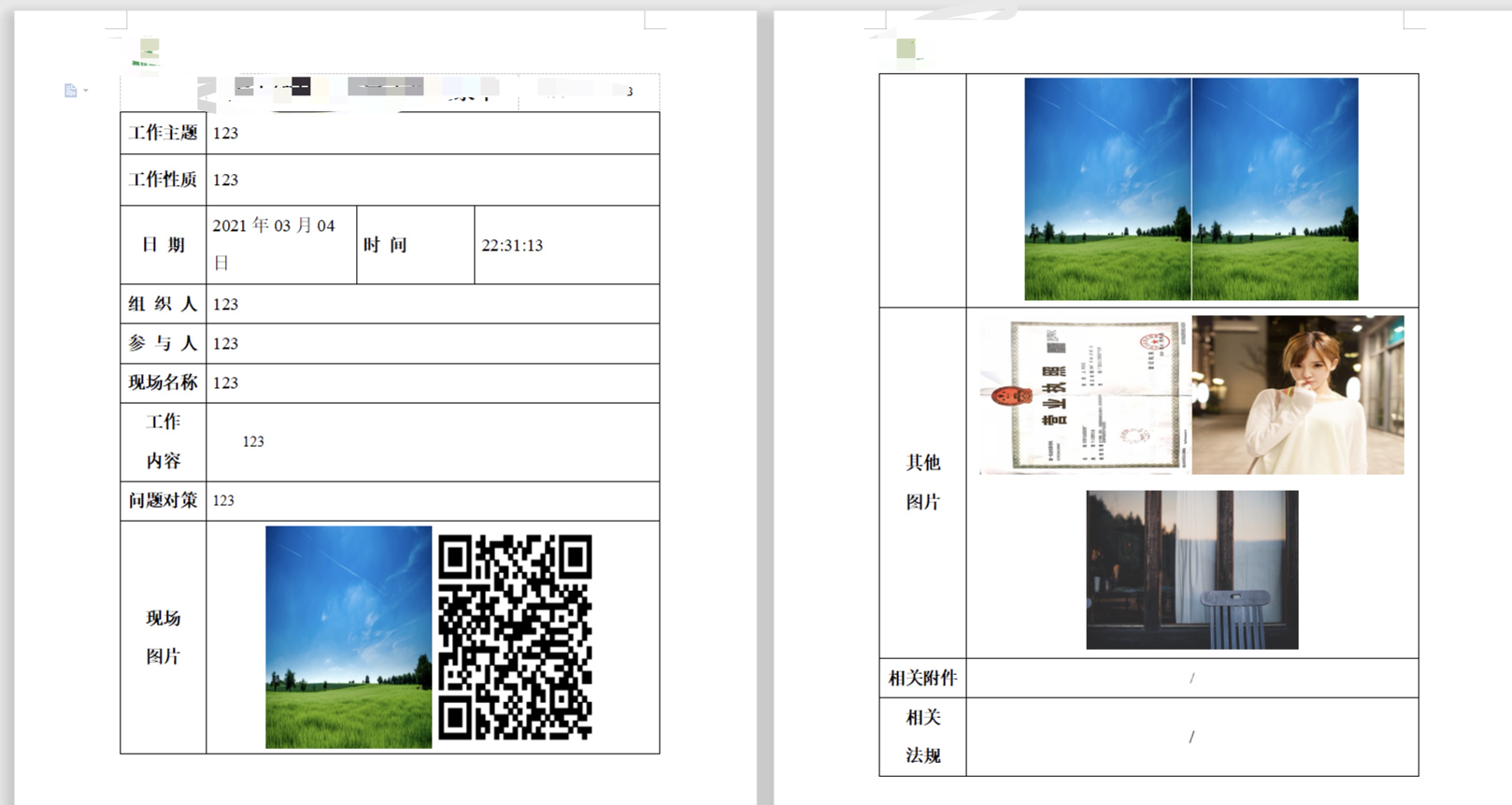Select the grassland photo in the 现场图片 row
This screenshot has height=805, width=1512.
point(349,637)
